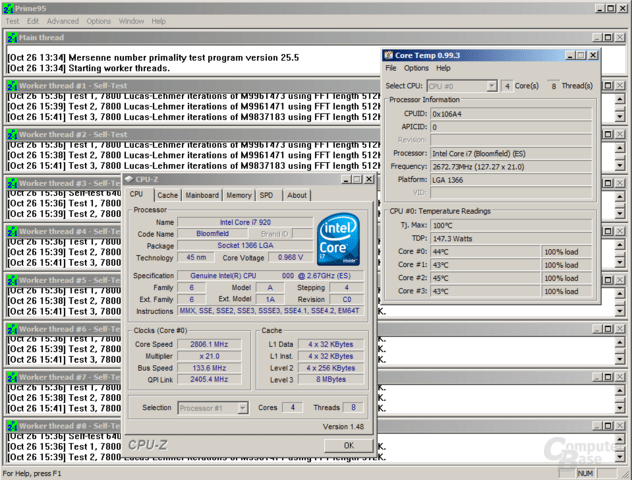Screen dimensions: 632x480
Task: Click the OK button in CPU-Z
Action: [349, 445]
